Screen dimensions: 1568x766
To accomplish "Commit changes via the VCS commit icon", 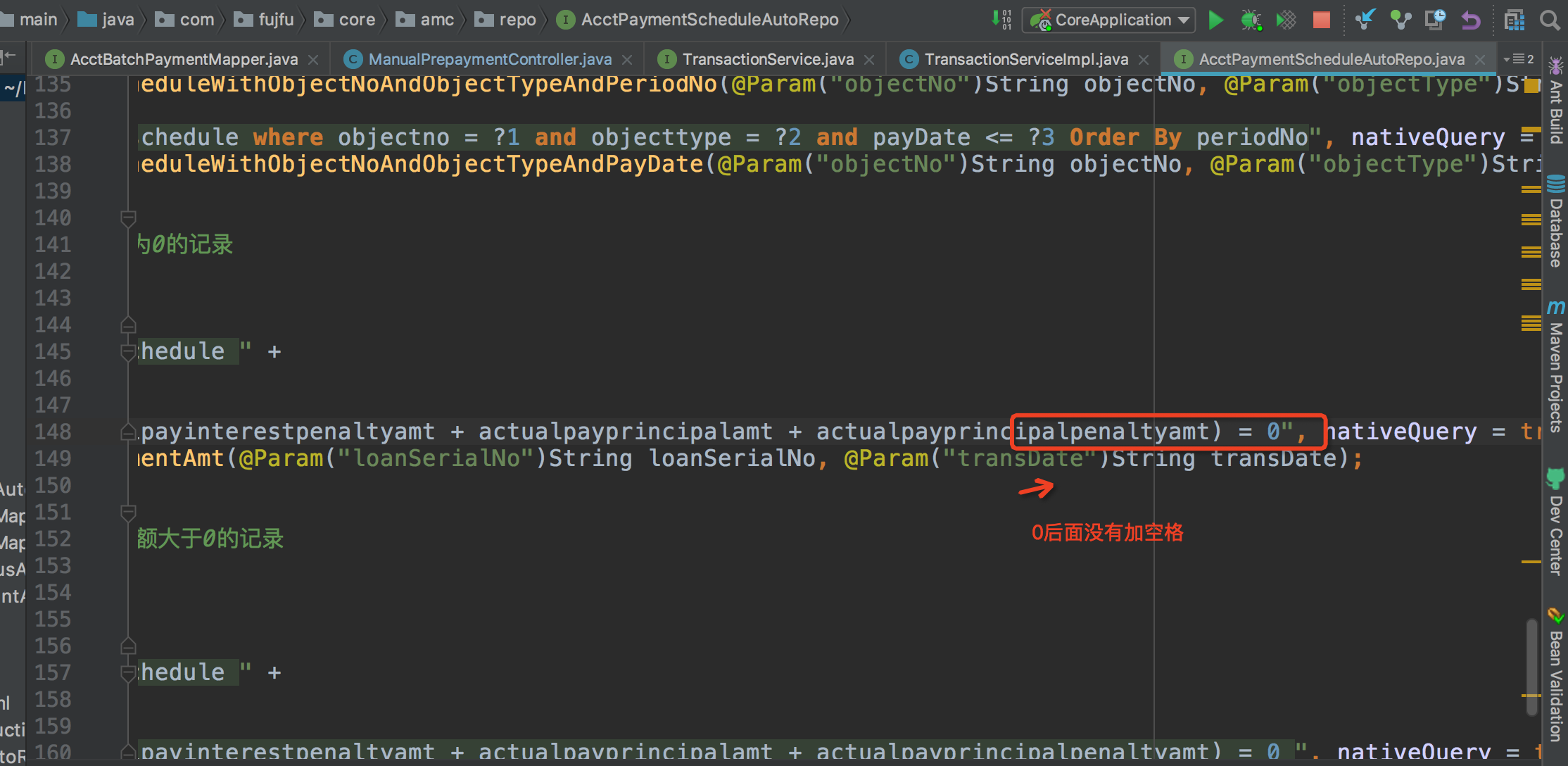I will pyautogui.click(x=1401, y=20).
